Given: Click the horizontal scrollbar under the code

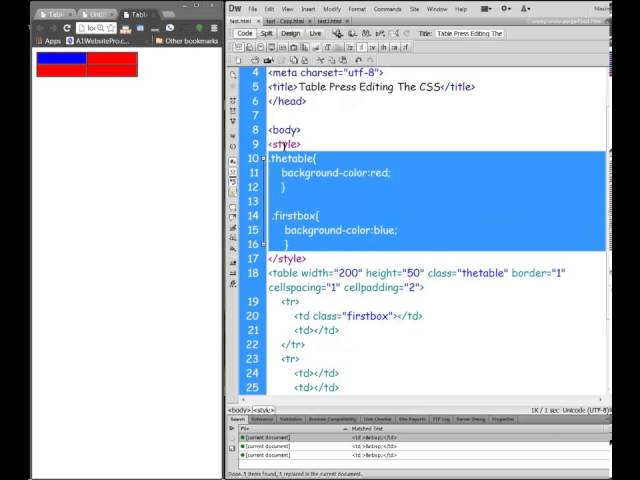Looking at the screenshot, I should pyautogui.click(x=422, y=400).
